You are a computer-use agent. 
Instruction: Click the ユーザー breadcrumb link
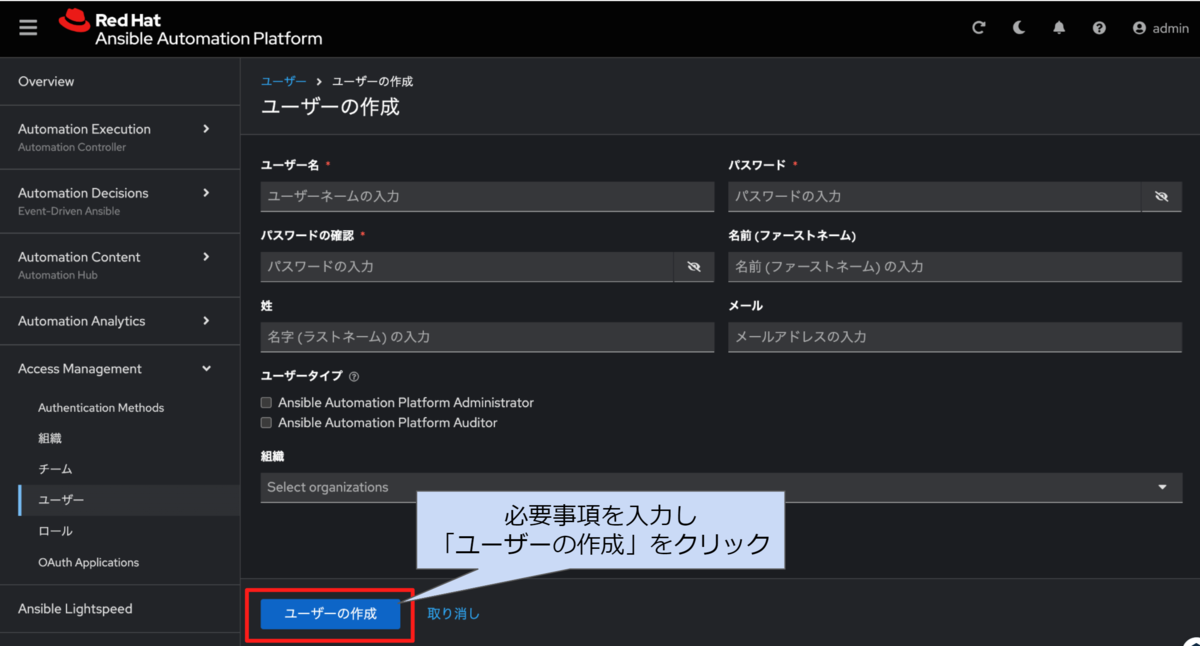pos(284,81)
